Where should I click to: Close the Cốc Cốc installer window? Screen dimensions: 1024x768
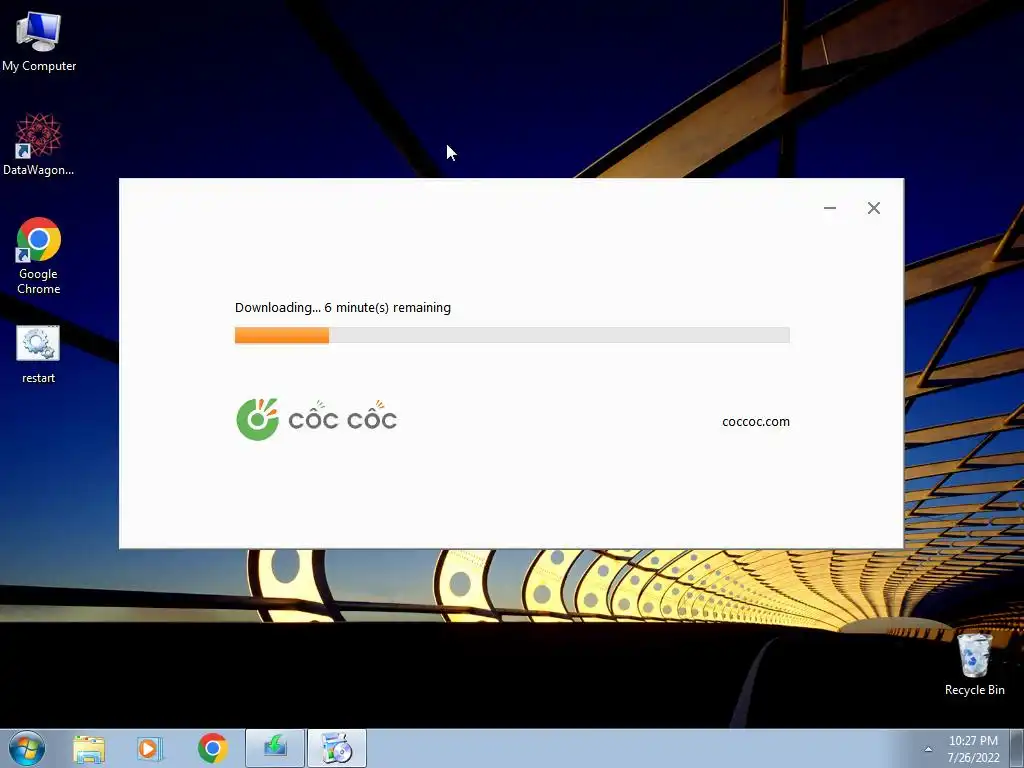tap(874, 208)
